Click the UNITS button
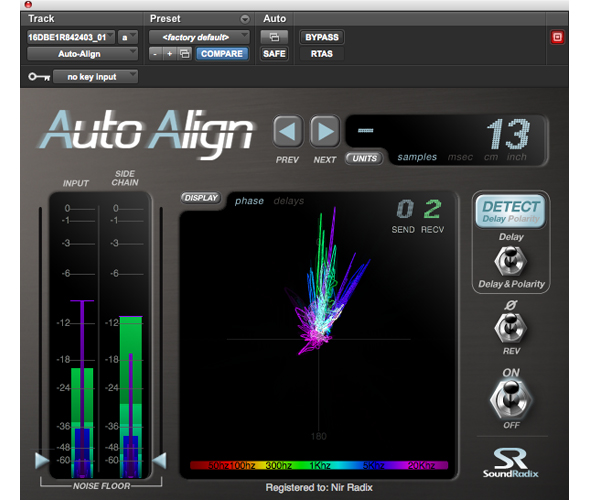The height and width of the screenshot is (500, 590). (364, 158)
